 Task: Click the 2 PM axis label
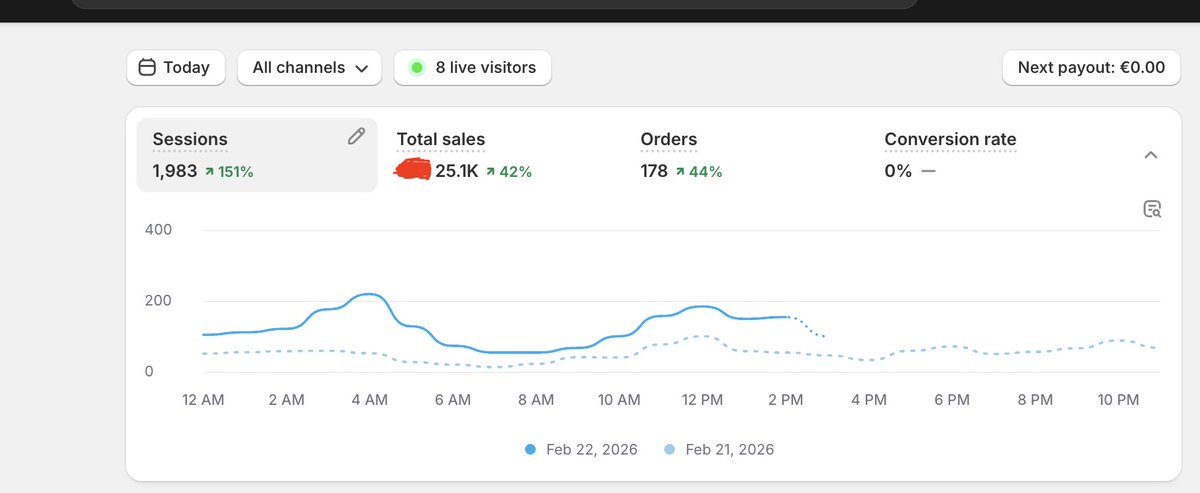pos(785,400)
